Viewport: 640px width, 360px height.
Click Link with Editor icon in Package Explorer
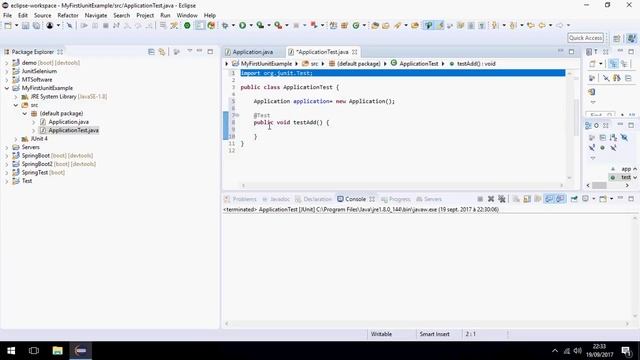[x=162, y=52]
